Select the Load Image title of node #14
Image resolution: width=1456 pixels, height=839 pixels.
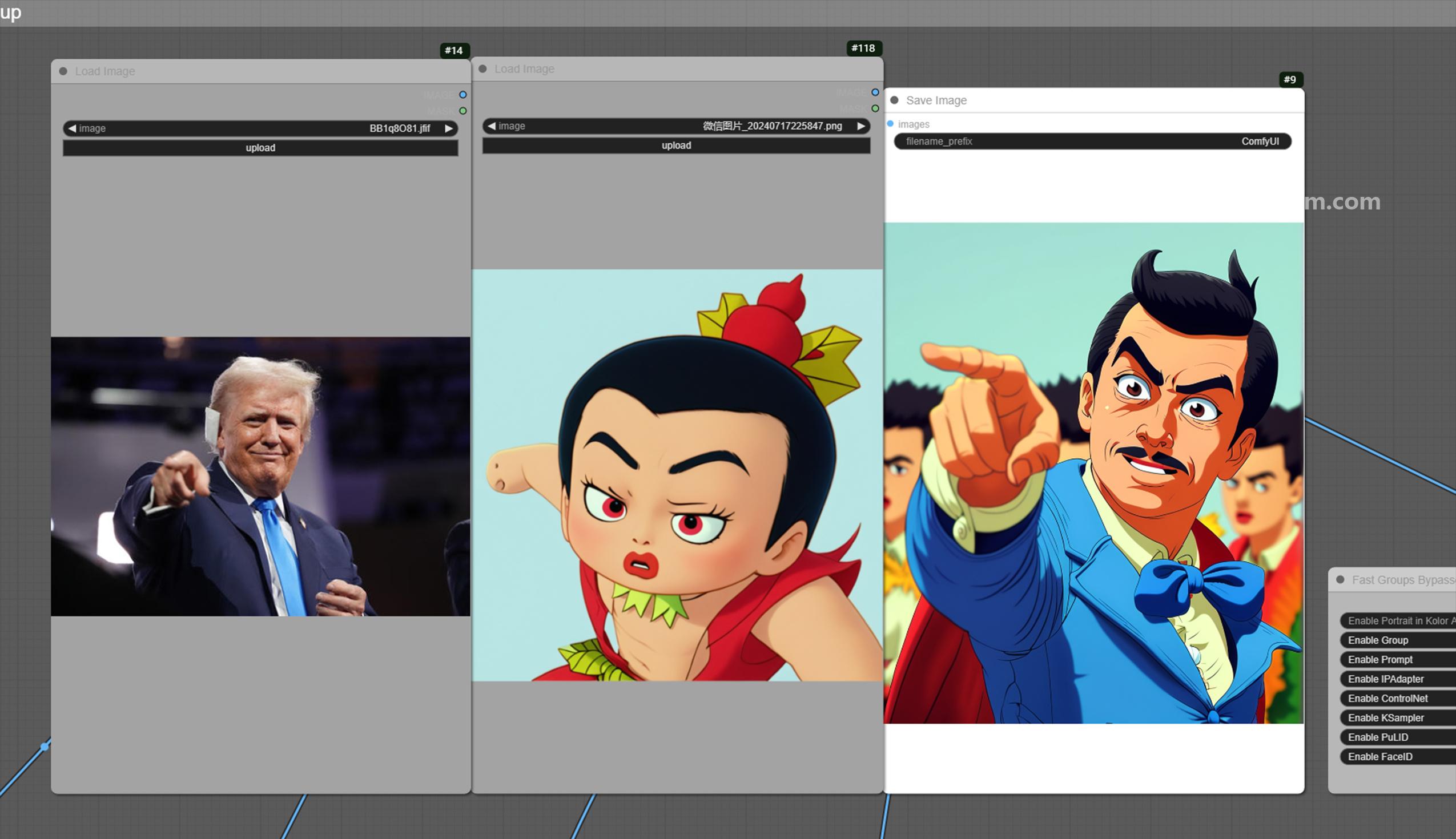105,71
